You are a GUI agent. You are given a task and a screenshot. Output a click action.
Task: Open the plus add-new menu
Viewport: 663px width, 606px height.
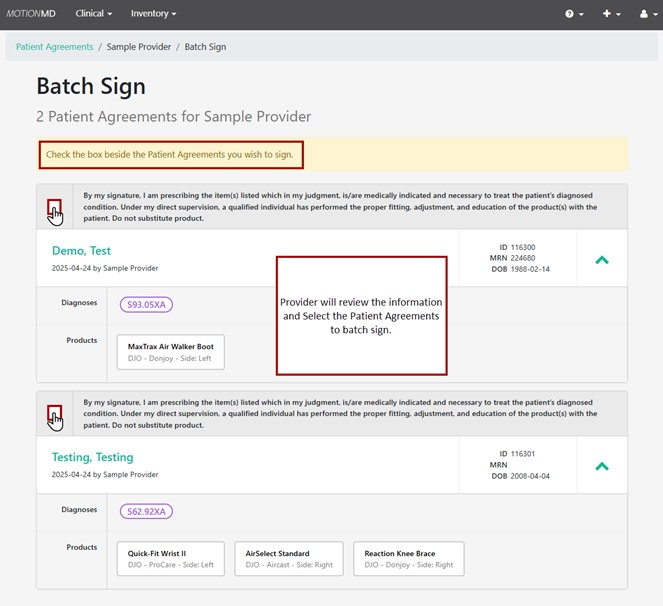[x=612, y=14]
